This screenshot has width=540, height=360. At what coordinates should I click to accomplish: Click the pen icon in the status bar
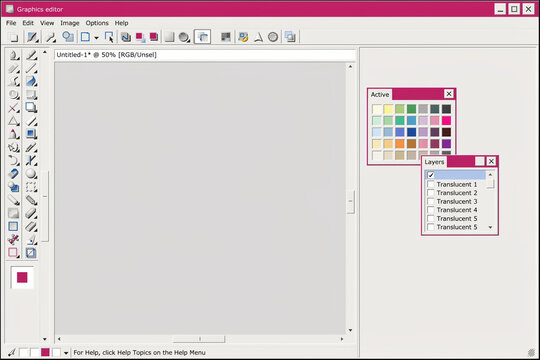point(12,352)
